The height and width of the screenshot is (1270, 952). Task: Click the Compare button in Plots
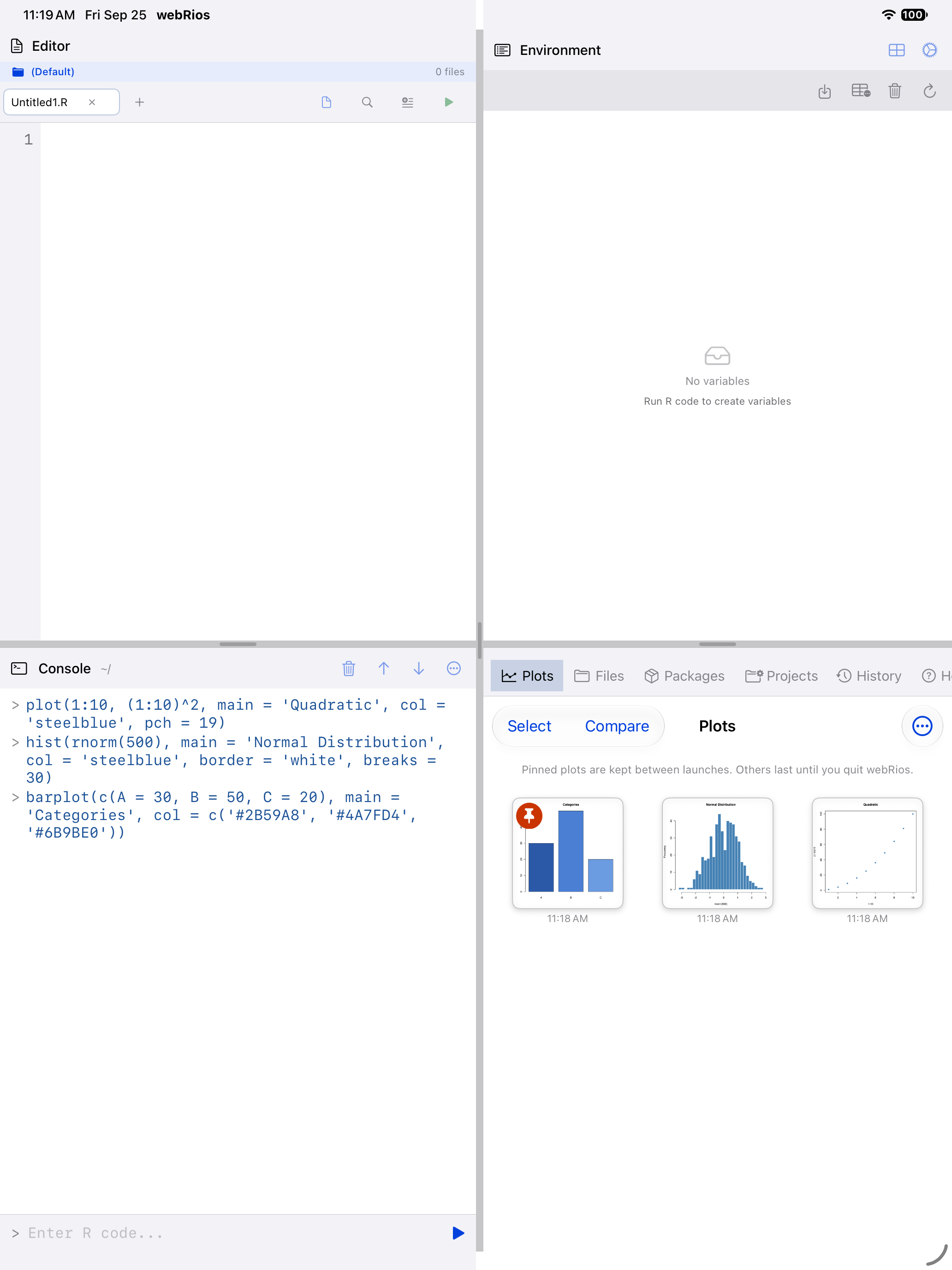click(617, 726)
